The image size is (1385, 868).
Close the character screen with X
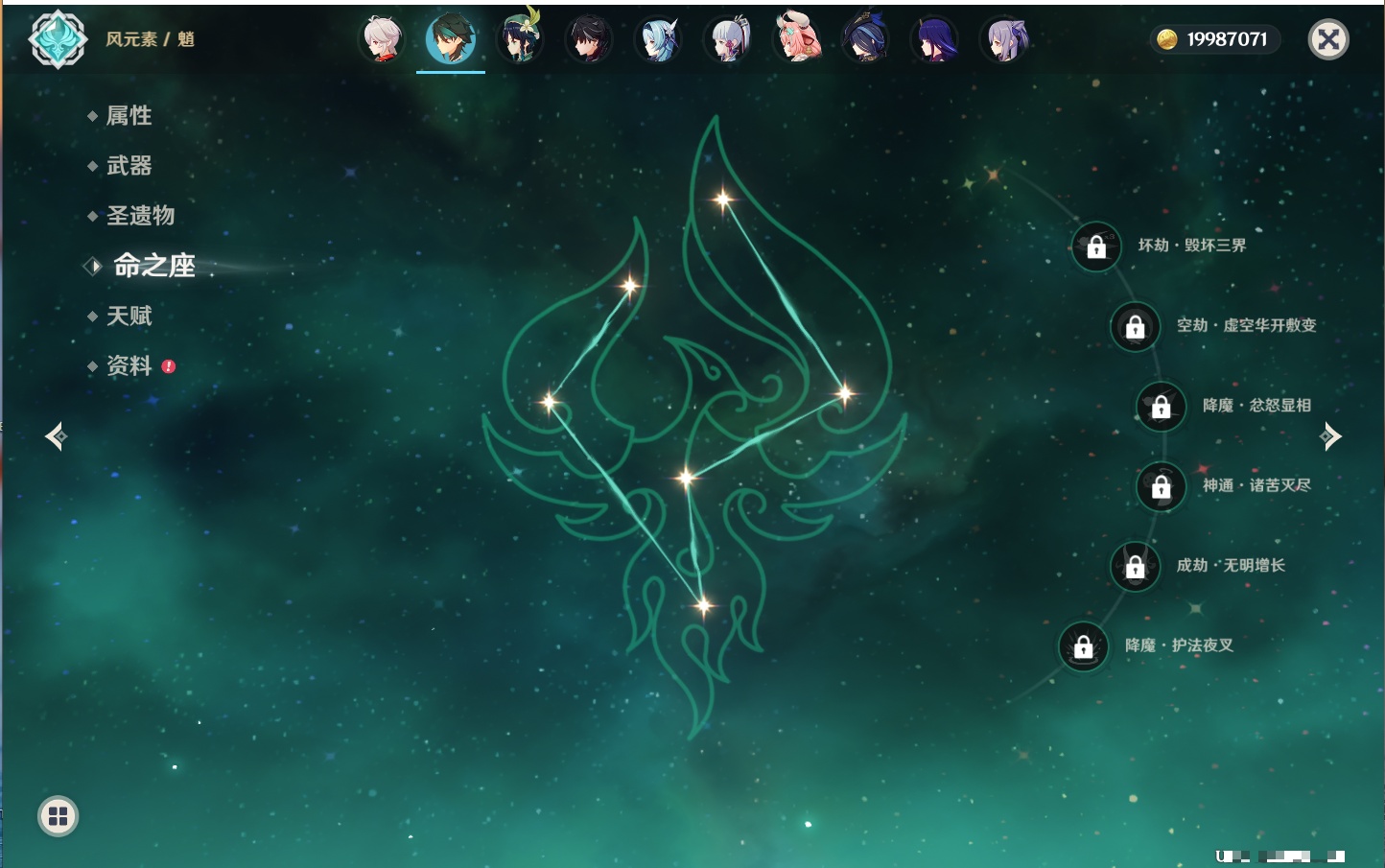click(x=1328, y=39)
